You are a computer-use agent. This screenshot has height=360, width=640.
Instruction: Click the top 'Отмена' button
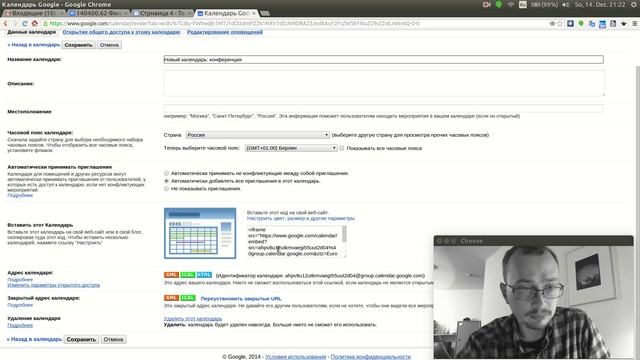click(x=109, y=45)
